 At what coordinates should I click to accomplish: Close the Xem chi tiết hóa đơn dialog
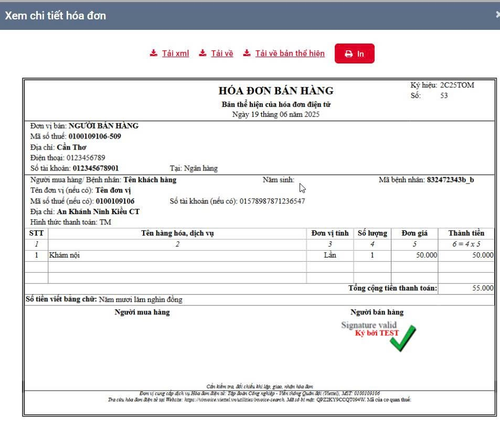tap(497, 15)
